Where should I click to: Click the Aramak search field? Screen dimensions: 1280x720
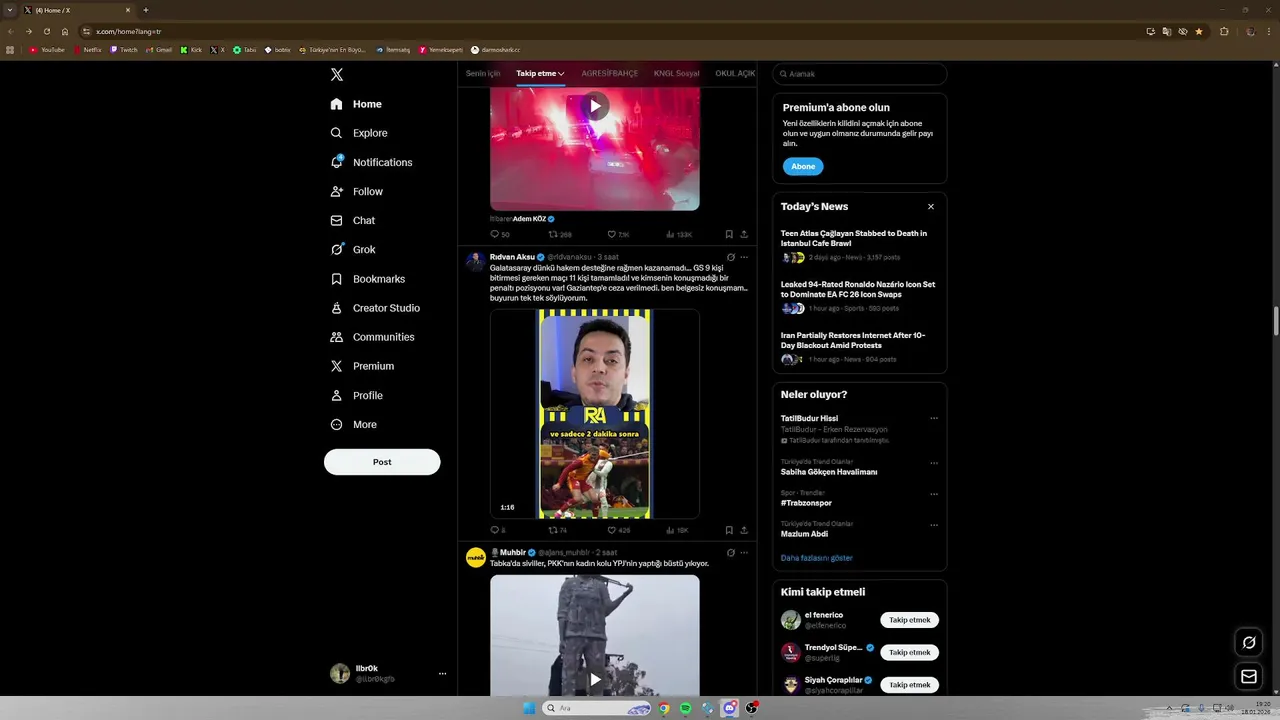859,74
